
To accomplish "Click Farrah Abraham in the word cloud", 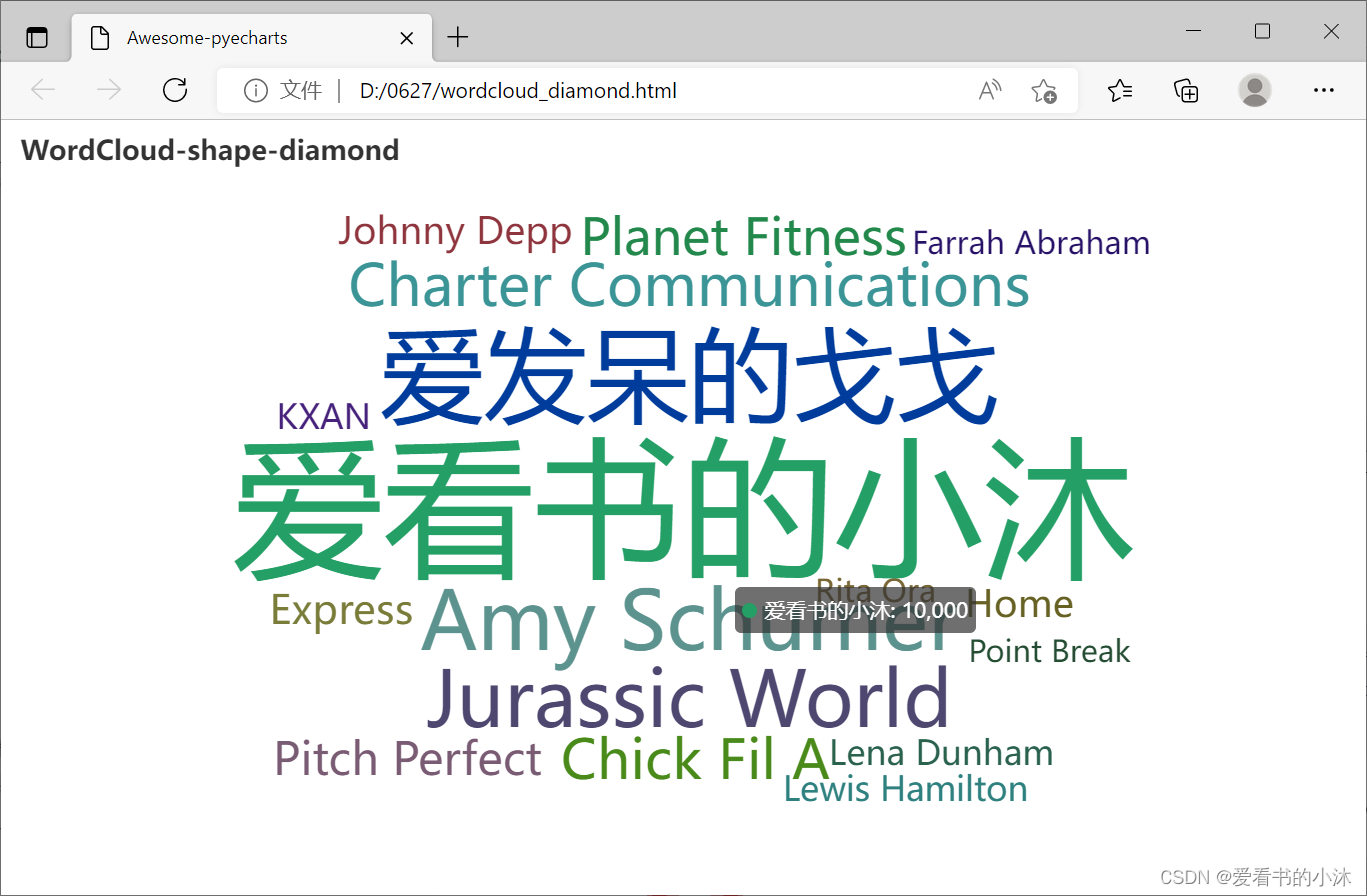I will [1031, 243].
